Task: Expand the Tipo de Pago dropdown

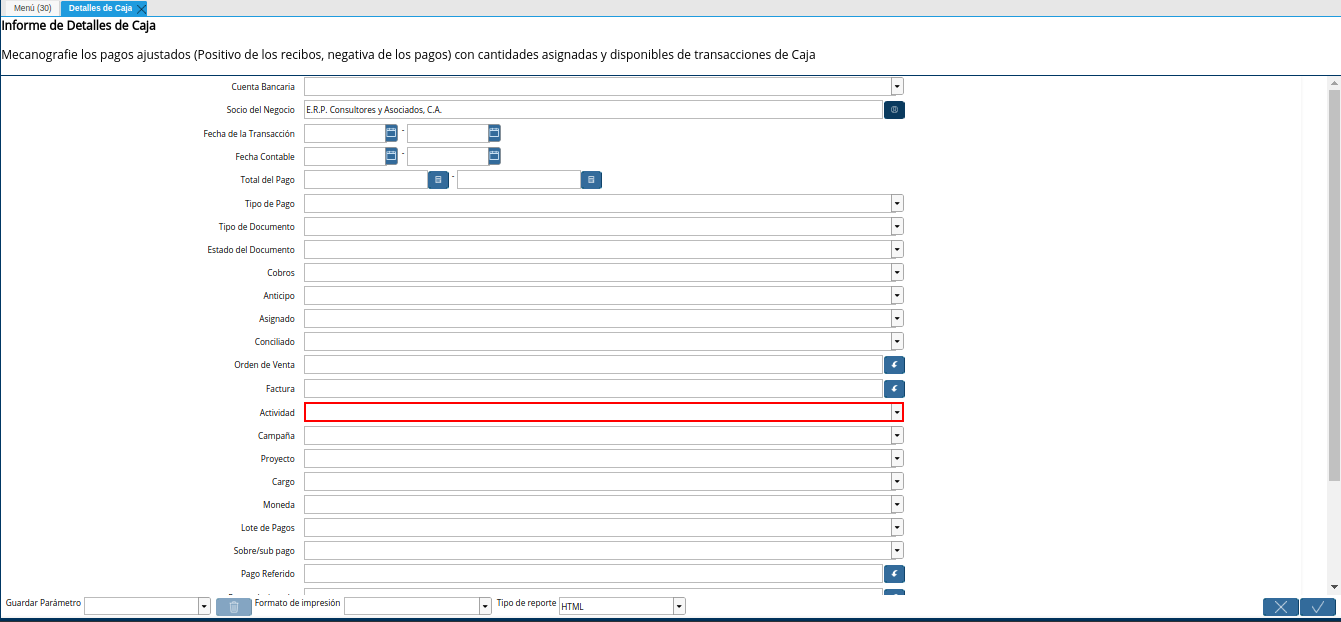Action: click(896, 203)
